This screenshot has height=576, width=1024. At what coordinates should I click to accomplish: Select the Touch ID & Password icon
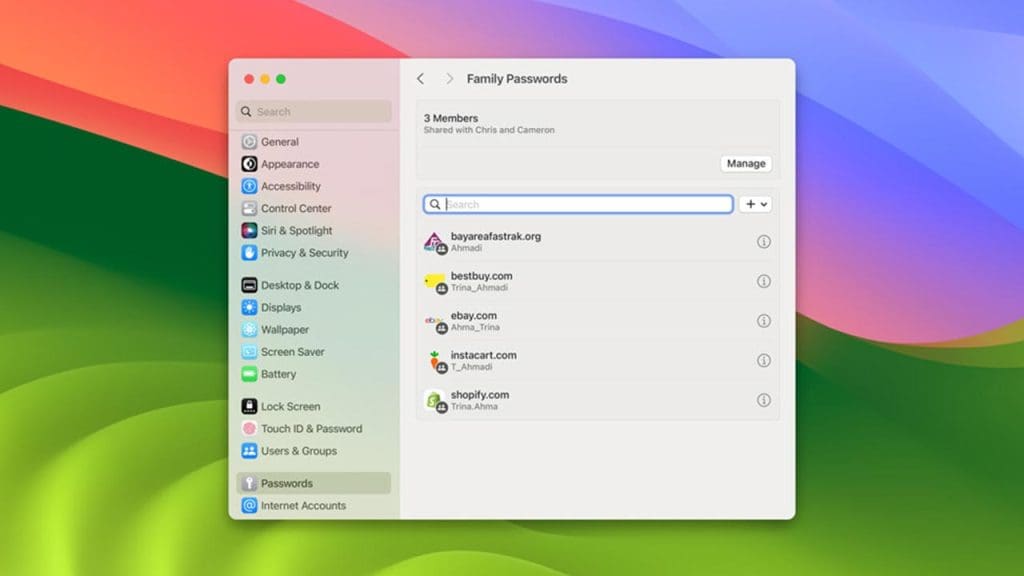point(248,428)
